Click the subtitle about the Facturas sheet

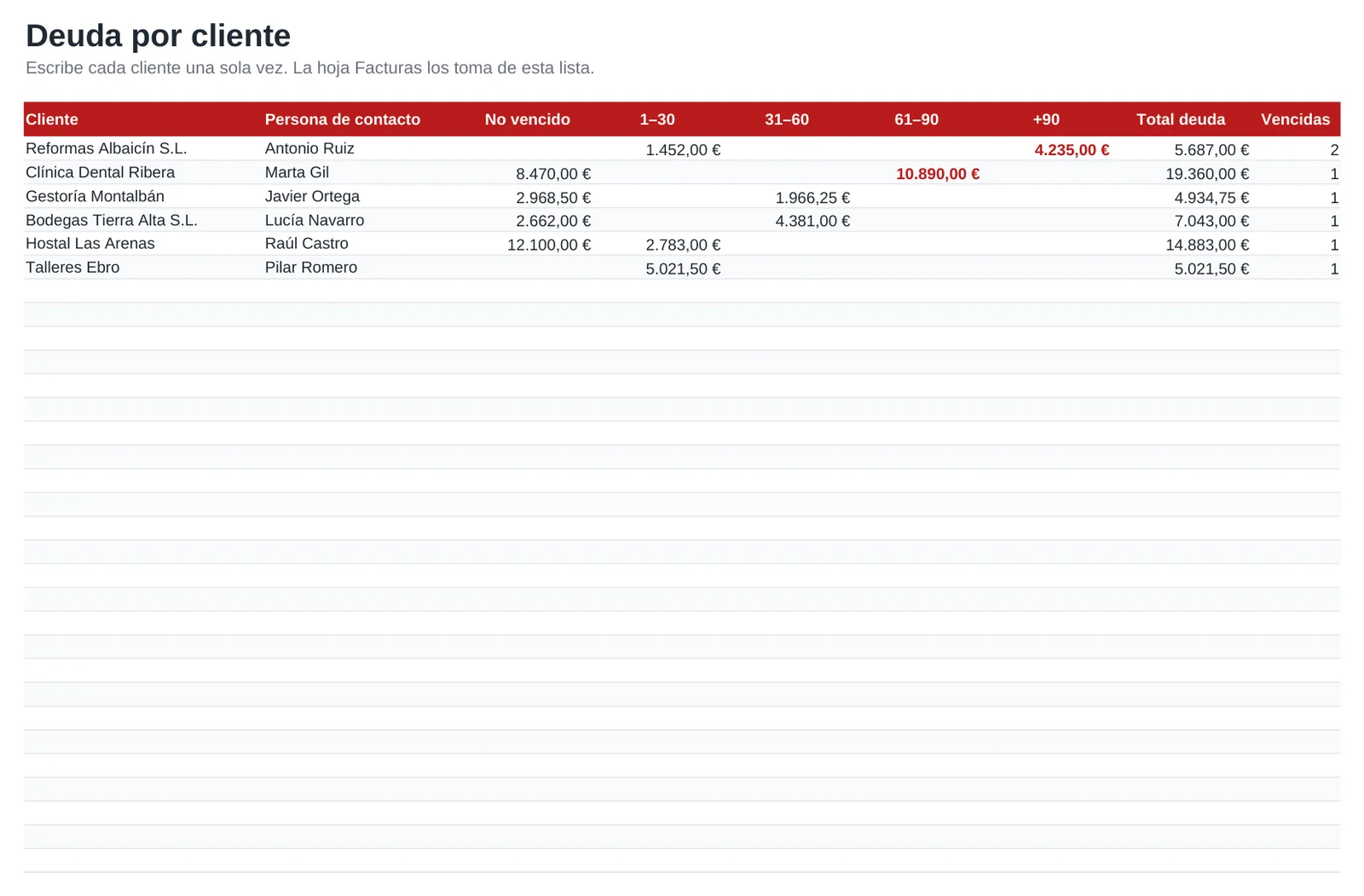click(309, 68)
